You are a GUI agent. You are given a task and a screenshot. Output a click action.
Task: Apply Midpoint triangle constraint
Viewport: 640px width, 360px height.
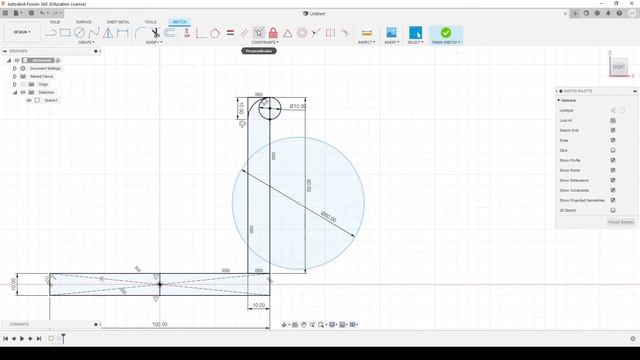[287, 33]
